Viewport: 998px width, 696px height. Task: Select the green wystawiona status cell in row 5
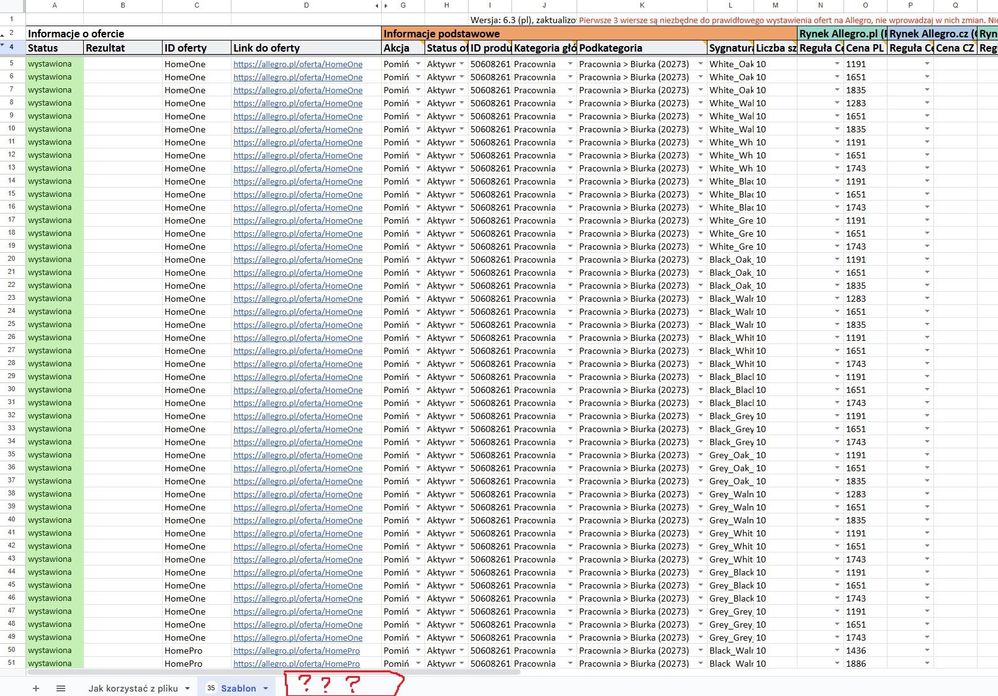[50, 64]
